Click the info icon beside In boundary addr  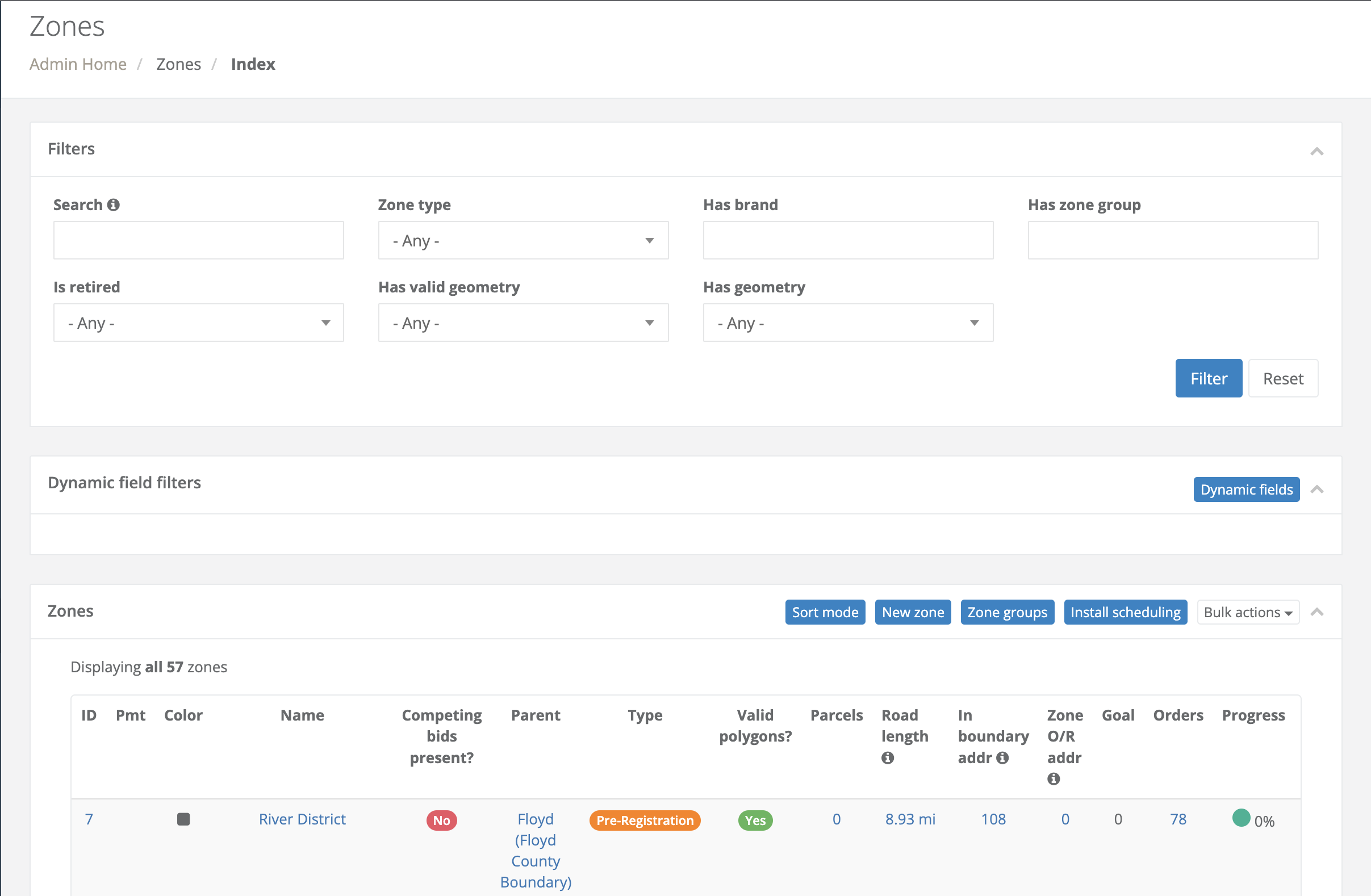tap(1003, 758)
